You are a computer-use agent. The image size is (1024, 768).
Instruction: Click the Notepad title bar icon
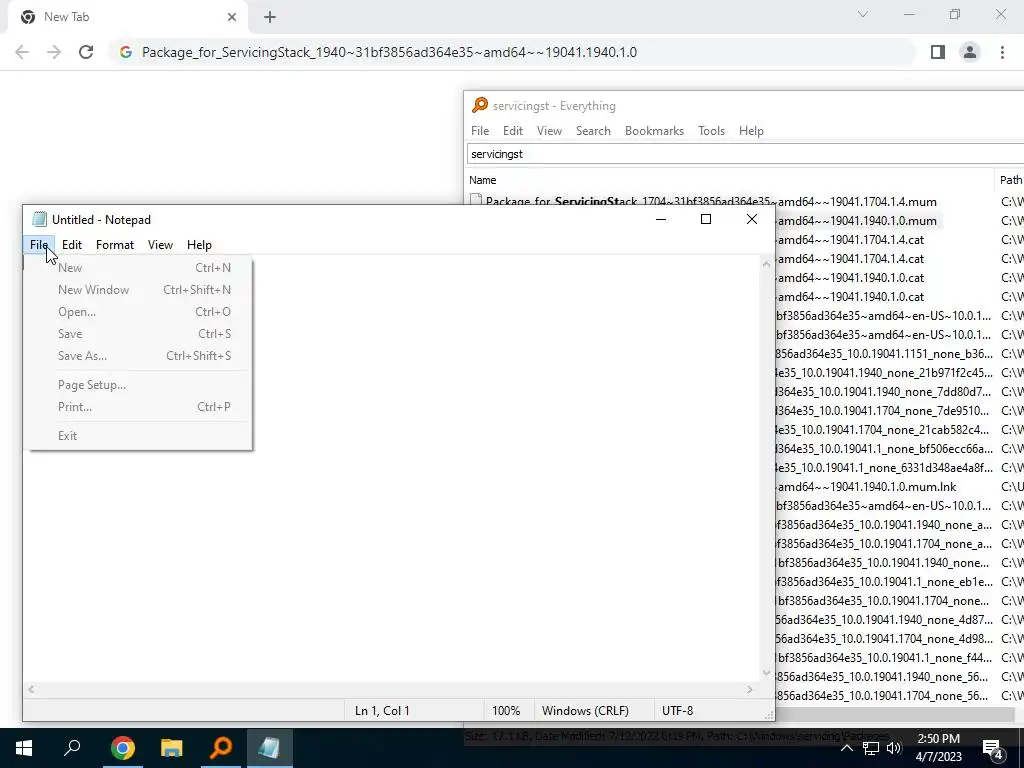pos(39,219)
